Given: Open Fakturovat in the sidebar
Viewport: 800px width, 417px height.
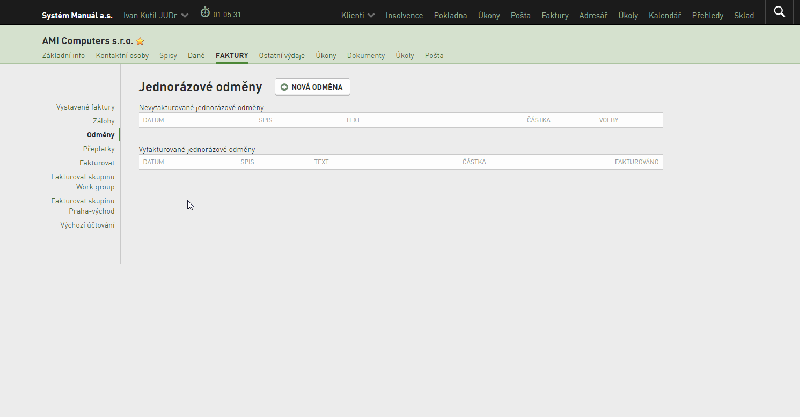Looking at the screenshot, I should 97,163.
